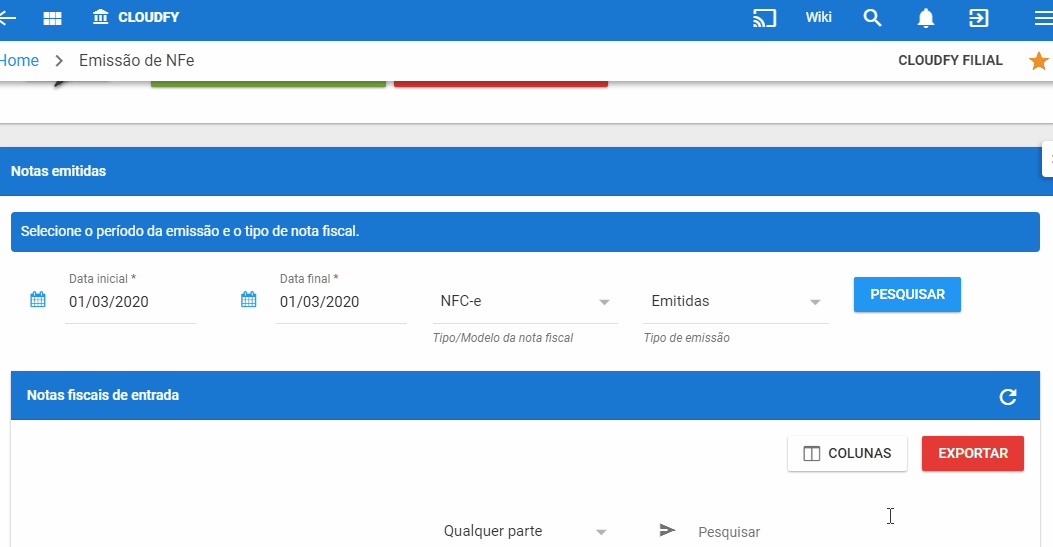Open the Wiki link
This screenshot has width=1053, height=547.
coord(819,17)
